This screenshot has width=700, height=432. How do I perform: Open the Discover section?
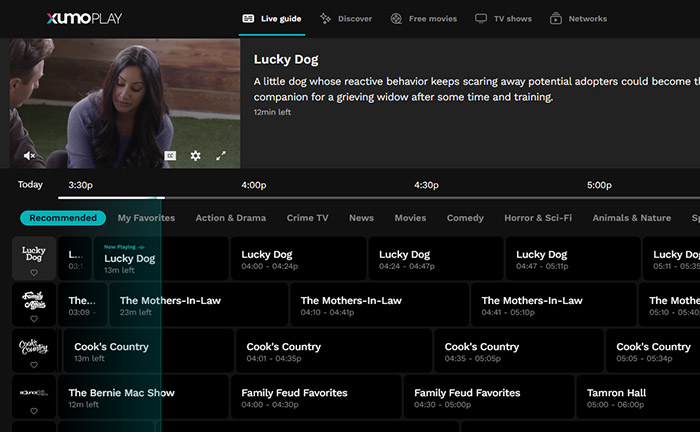[x=346, y=19]
